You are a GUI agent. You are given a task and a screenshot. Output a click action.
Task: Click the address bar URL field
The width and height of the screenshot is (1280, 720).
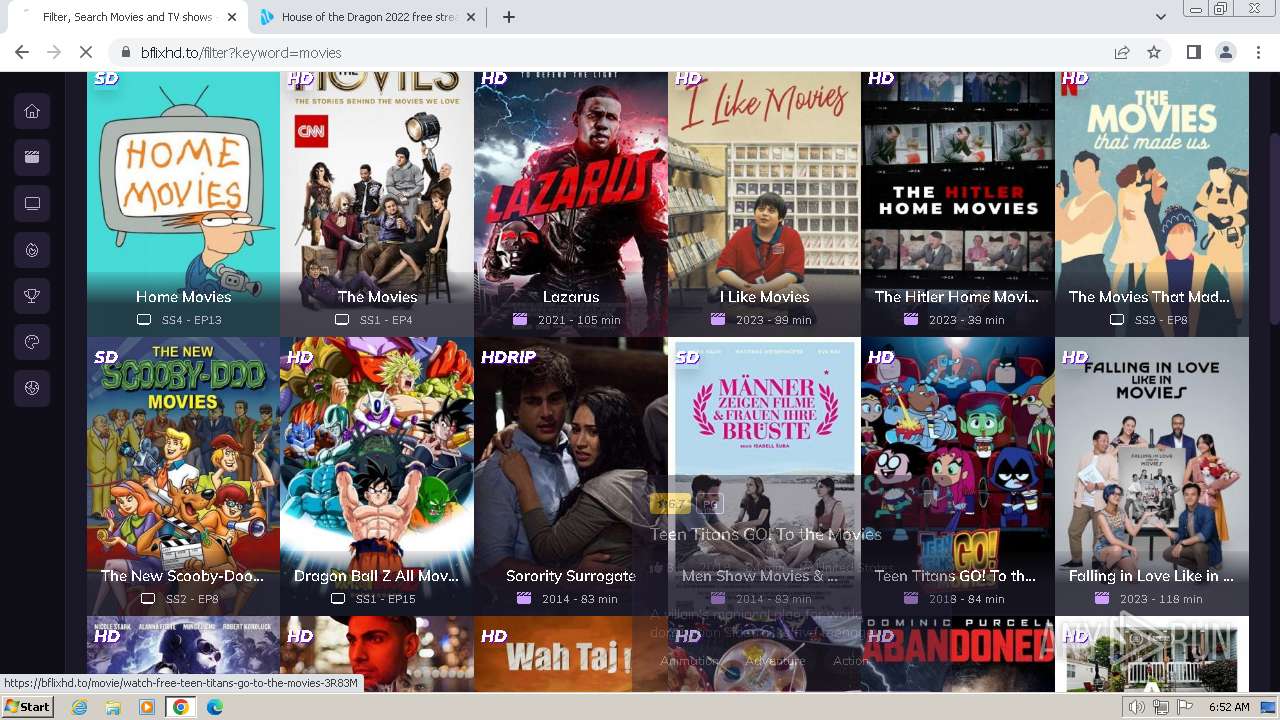click(620, 52)
